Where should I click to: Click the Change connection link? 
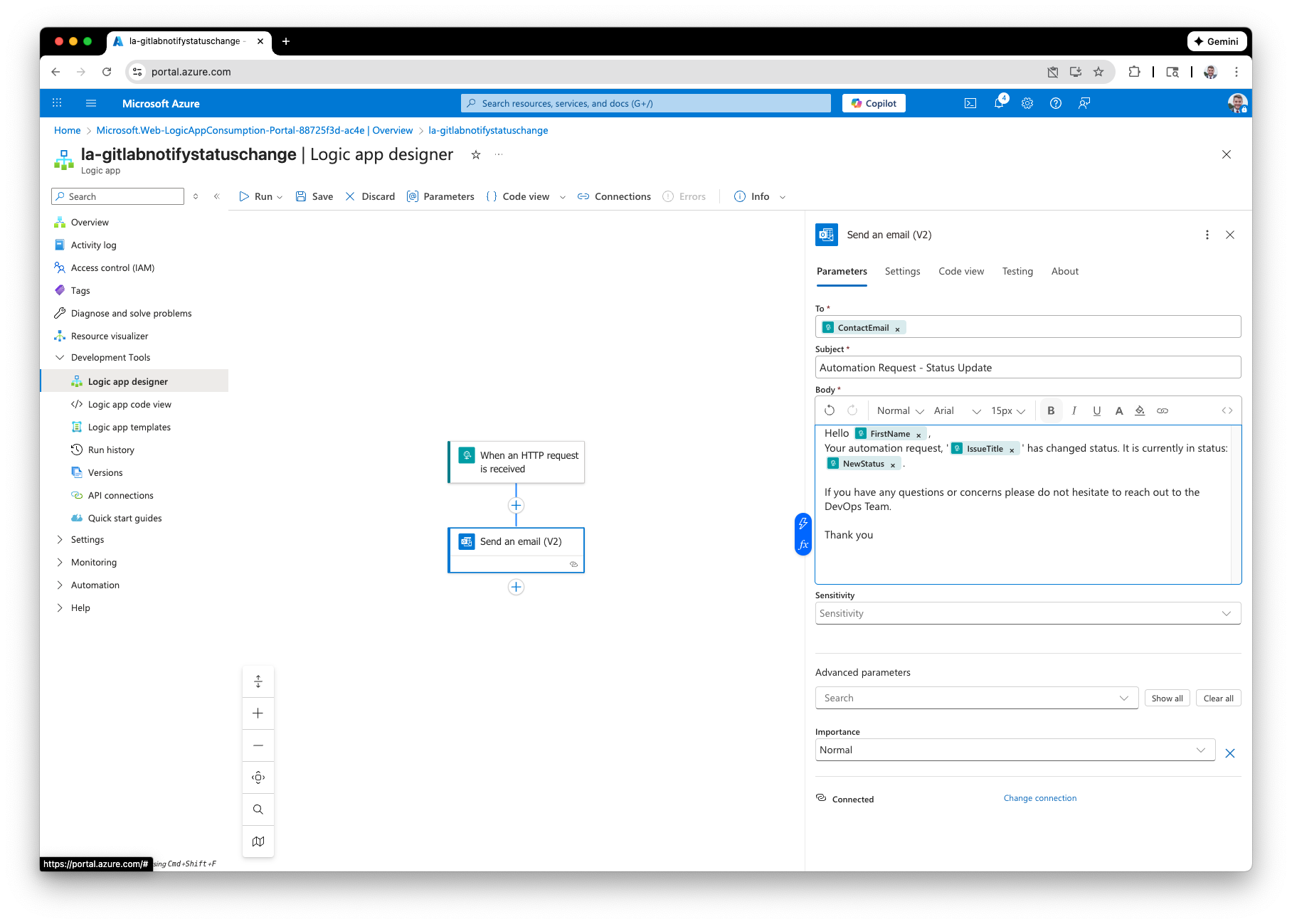click(x=1039, y=798)
